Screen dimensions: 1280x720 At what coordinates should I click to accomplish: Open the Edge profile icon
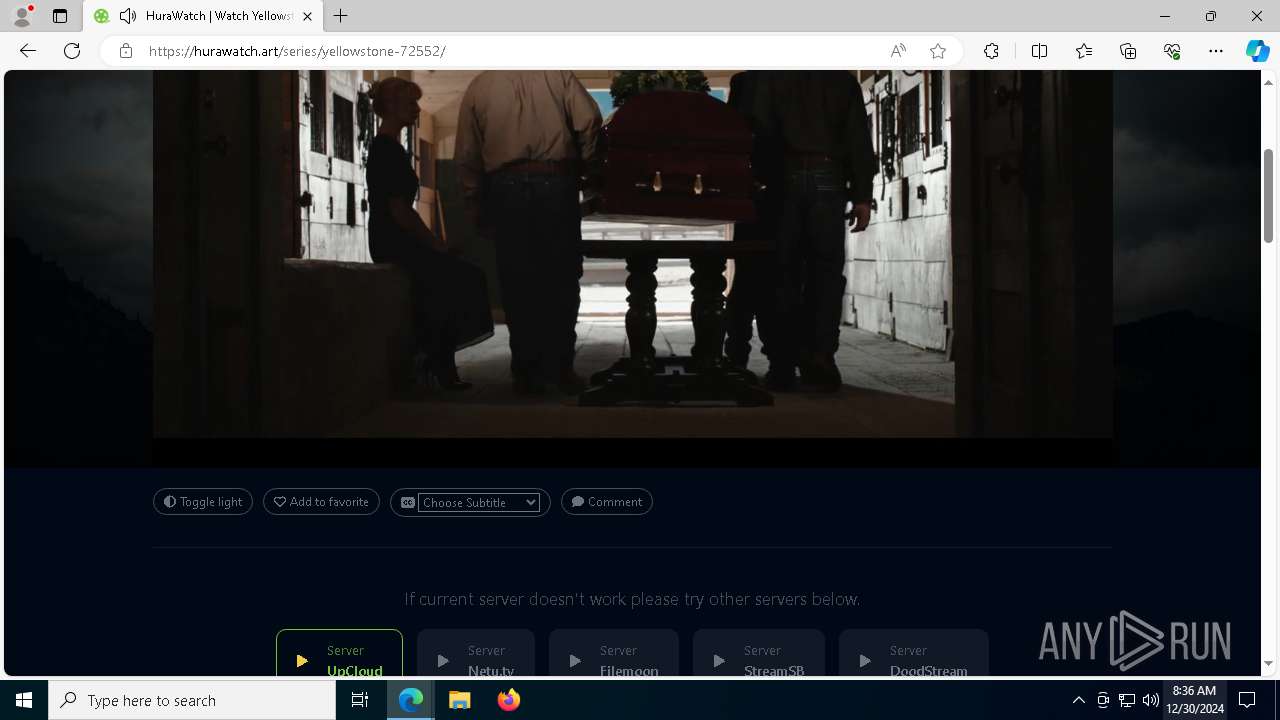point(22,16)
